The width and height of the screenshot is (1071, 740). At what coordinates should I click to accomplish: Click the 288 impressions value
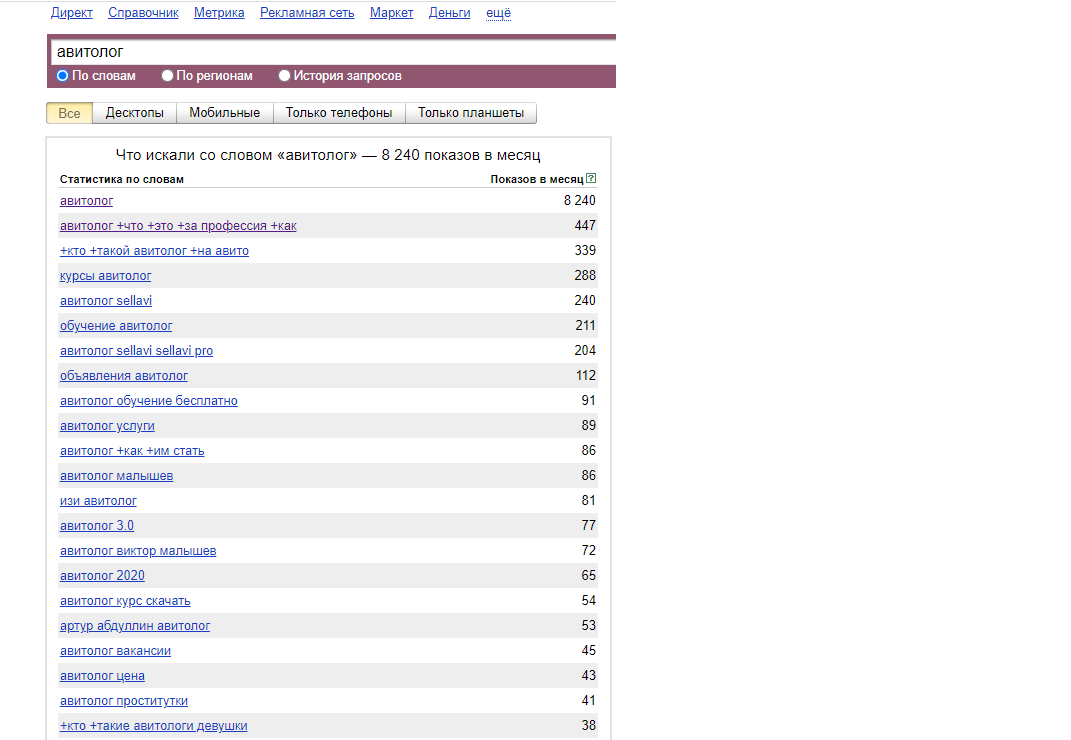585,275
